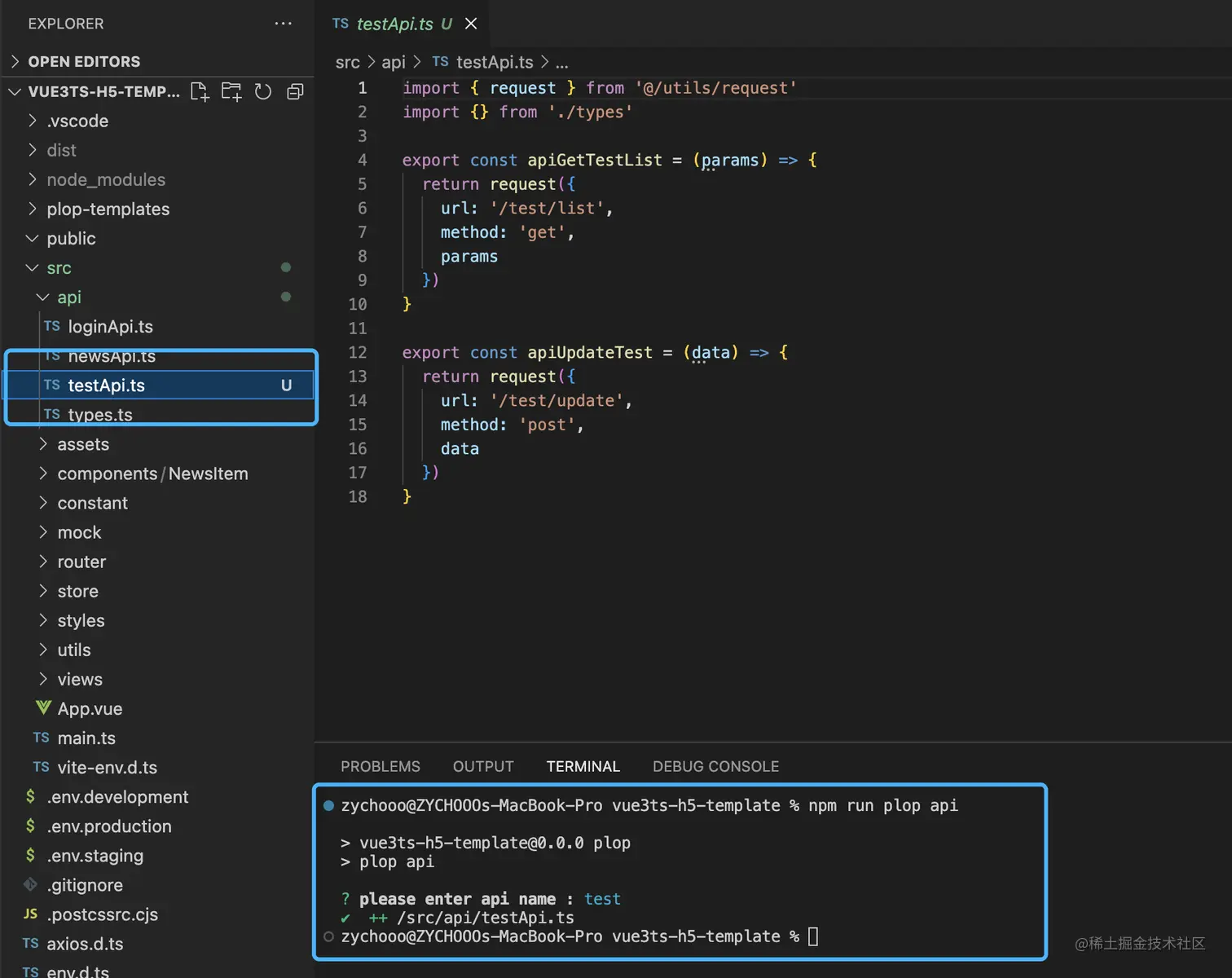Click the modified indicator dot on src folder
Screen dimensions: 1232x978
pos(285,267)
